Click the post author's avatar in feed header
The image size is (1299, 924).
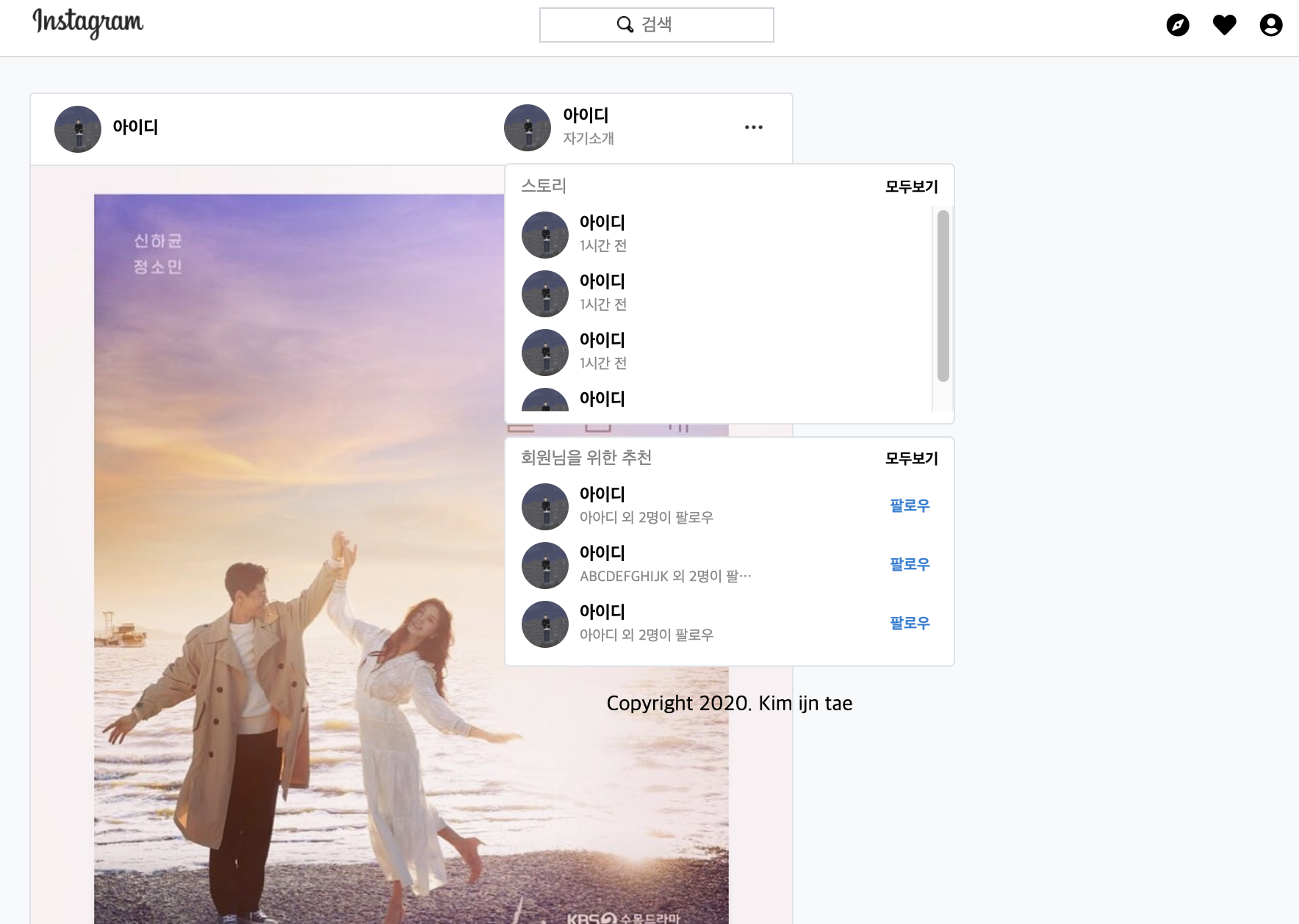78,129
